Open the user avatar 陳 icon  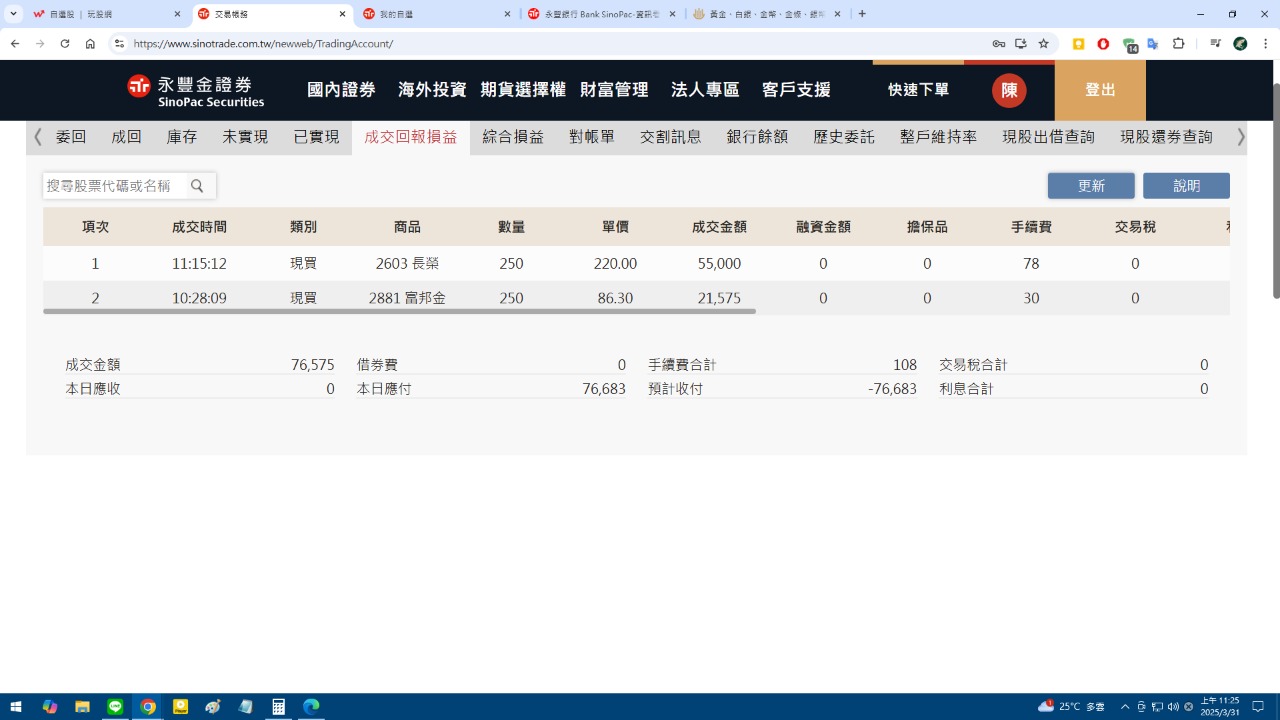1009,90
